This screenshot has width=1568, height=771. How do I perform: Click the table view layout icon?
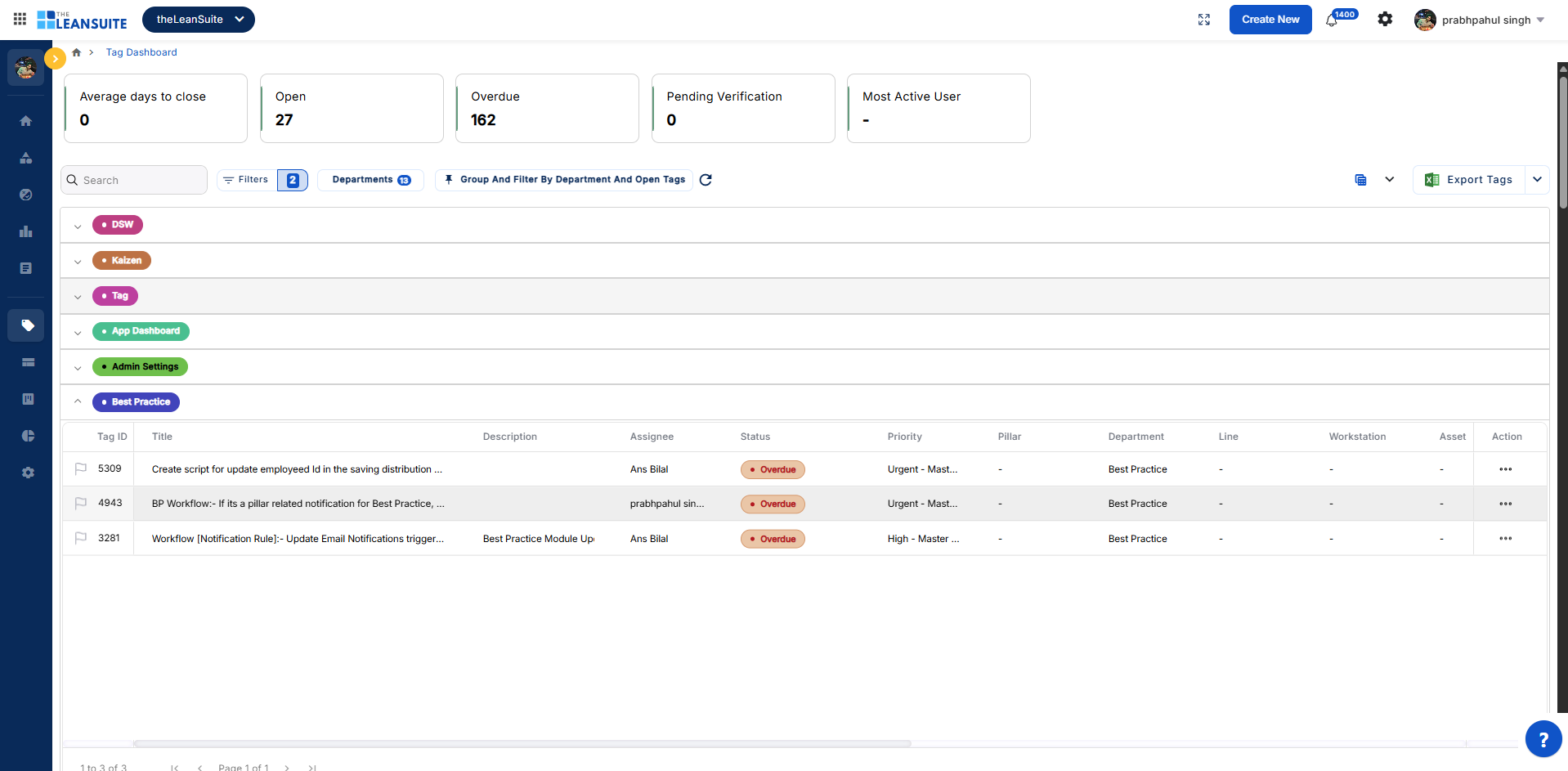click(1360, 180)
